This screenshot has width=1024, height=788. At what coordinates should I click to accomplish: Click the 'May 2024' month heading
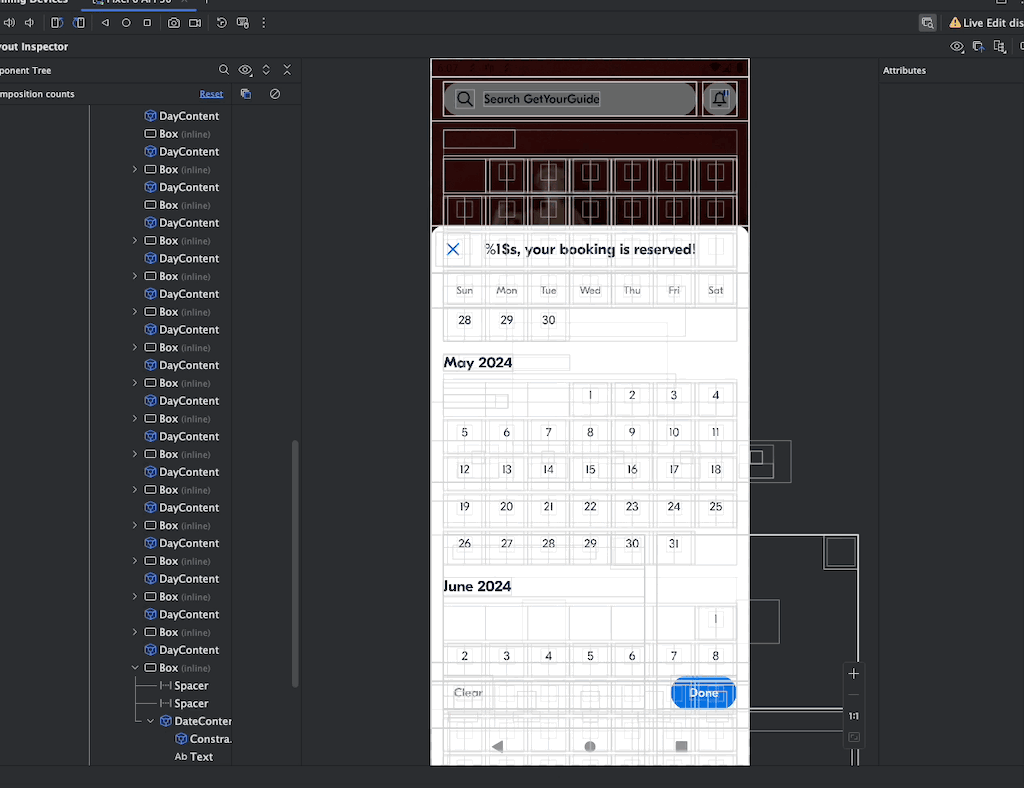point(478,363)
